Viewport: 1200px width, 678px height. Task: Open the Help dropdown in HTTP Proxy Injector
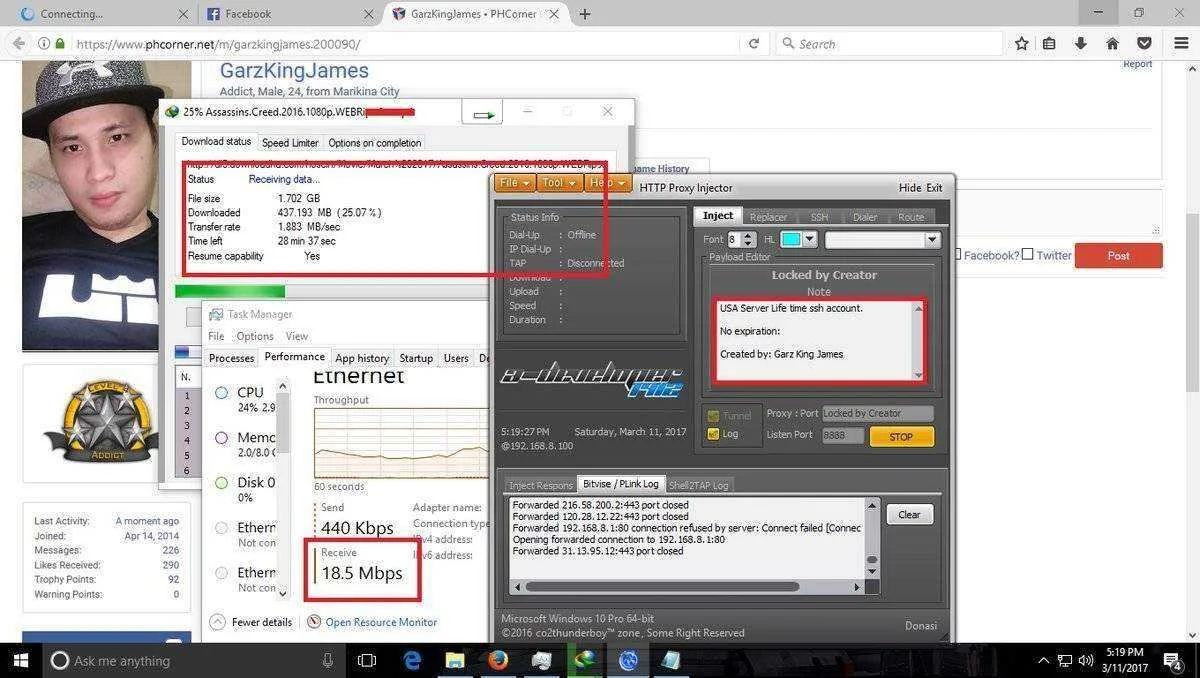pos(606,183)
